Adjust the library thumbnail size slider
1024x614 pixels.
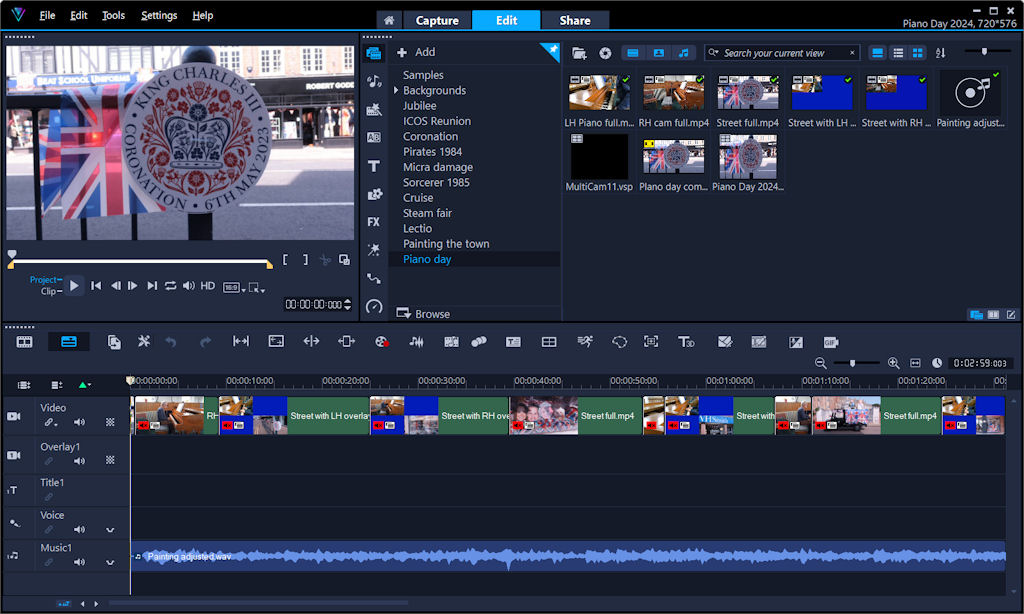pyautogui.click(x=984, y=51)
